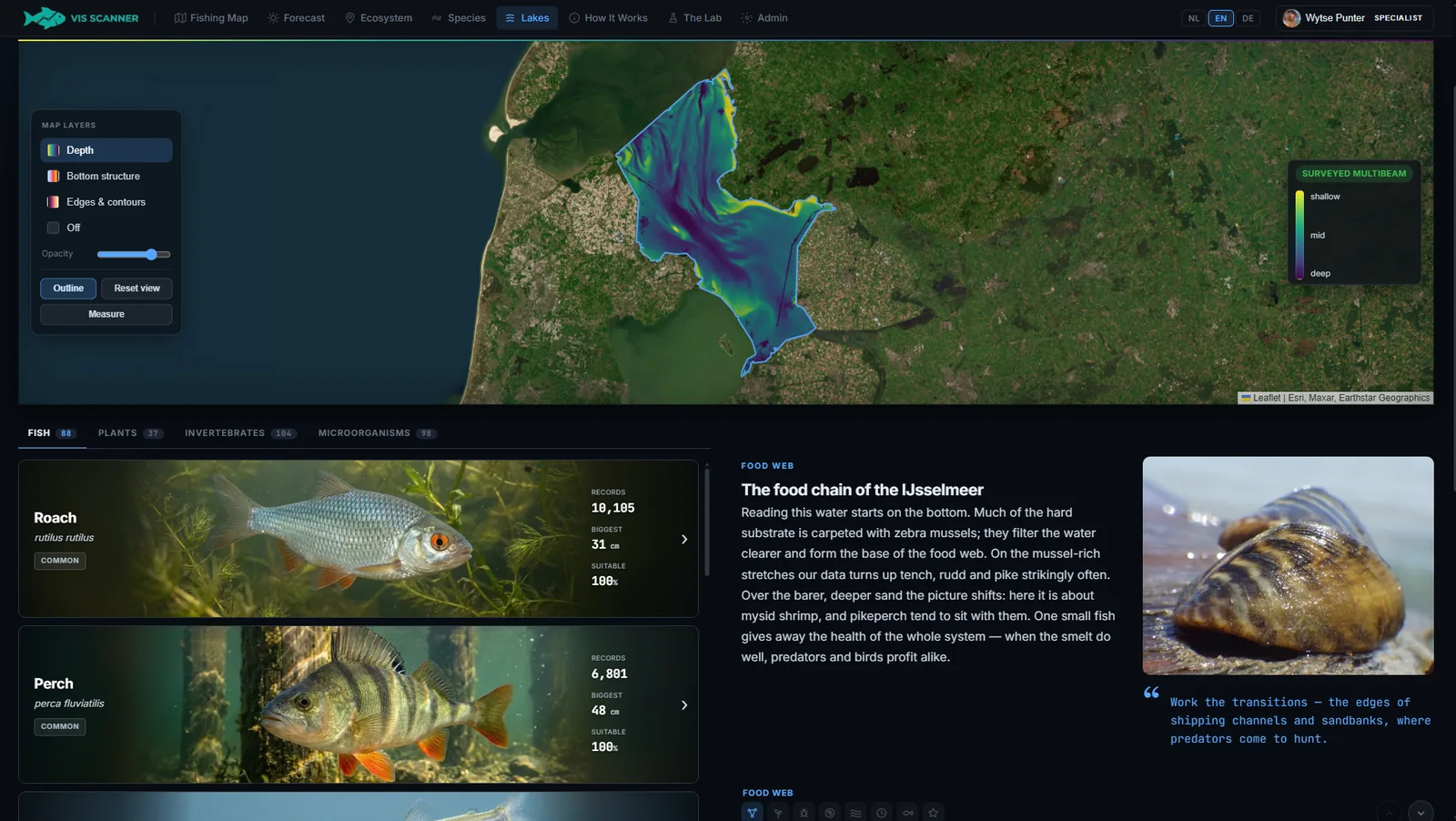Click the Roach COMMON badge

coord(60,561)
